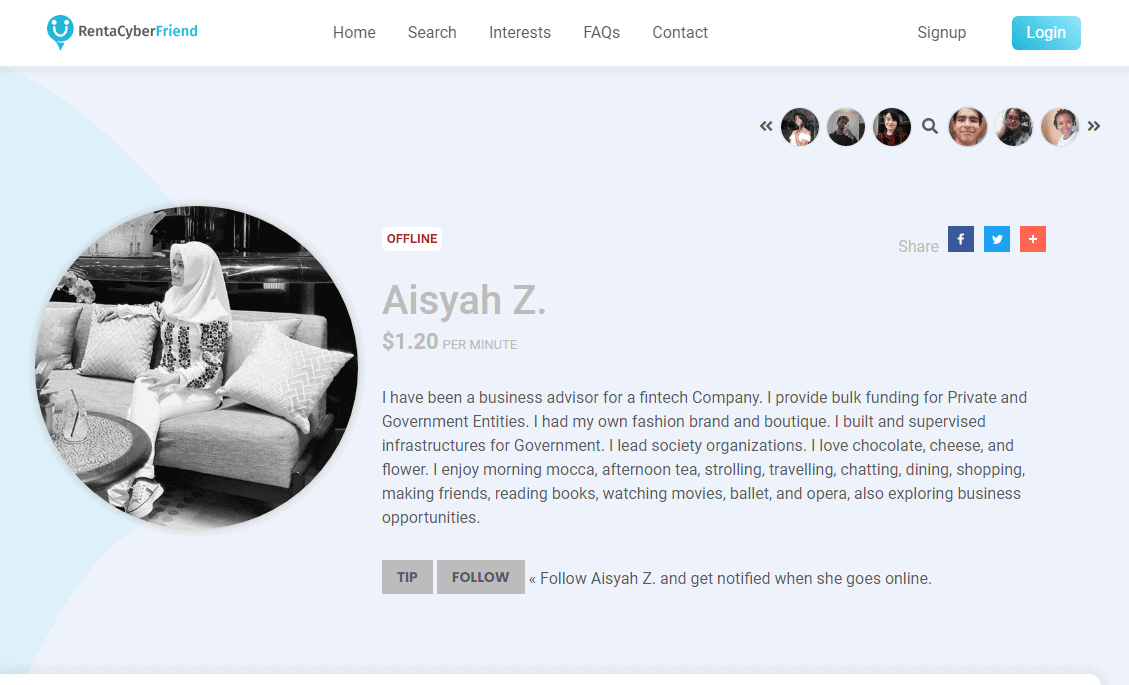Click the OFFLINE status badge
The height and width of the screenshot is (685, 1129).
(412, 238)
